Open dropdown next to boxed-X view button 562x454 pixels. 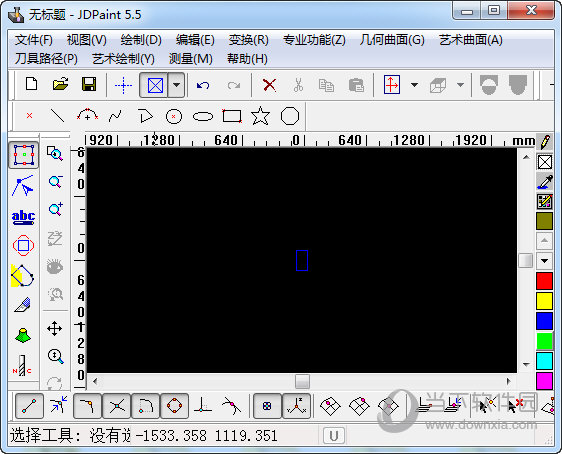point(176,85)
